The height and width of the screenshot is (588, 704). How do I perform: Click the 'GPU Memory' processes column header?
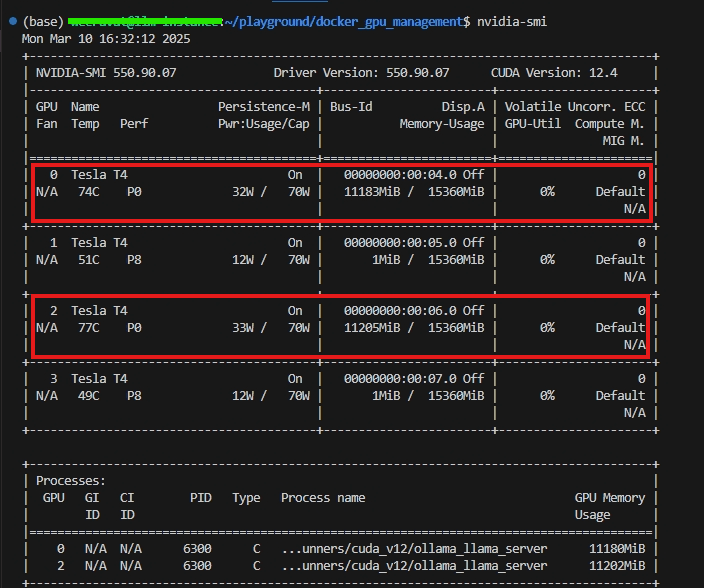[x=610, y=498]
